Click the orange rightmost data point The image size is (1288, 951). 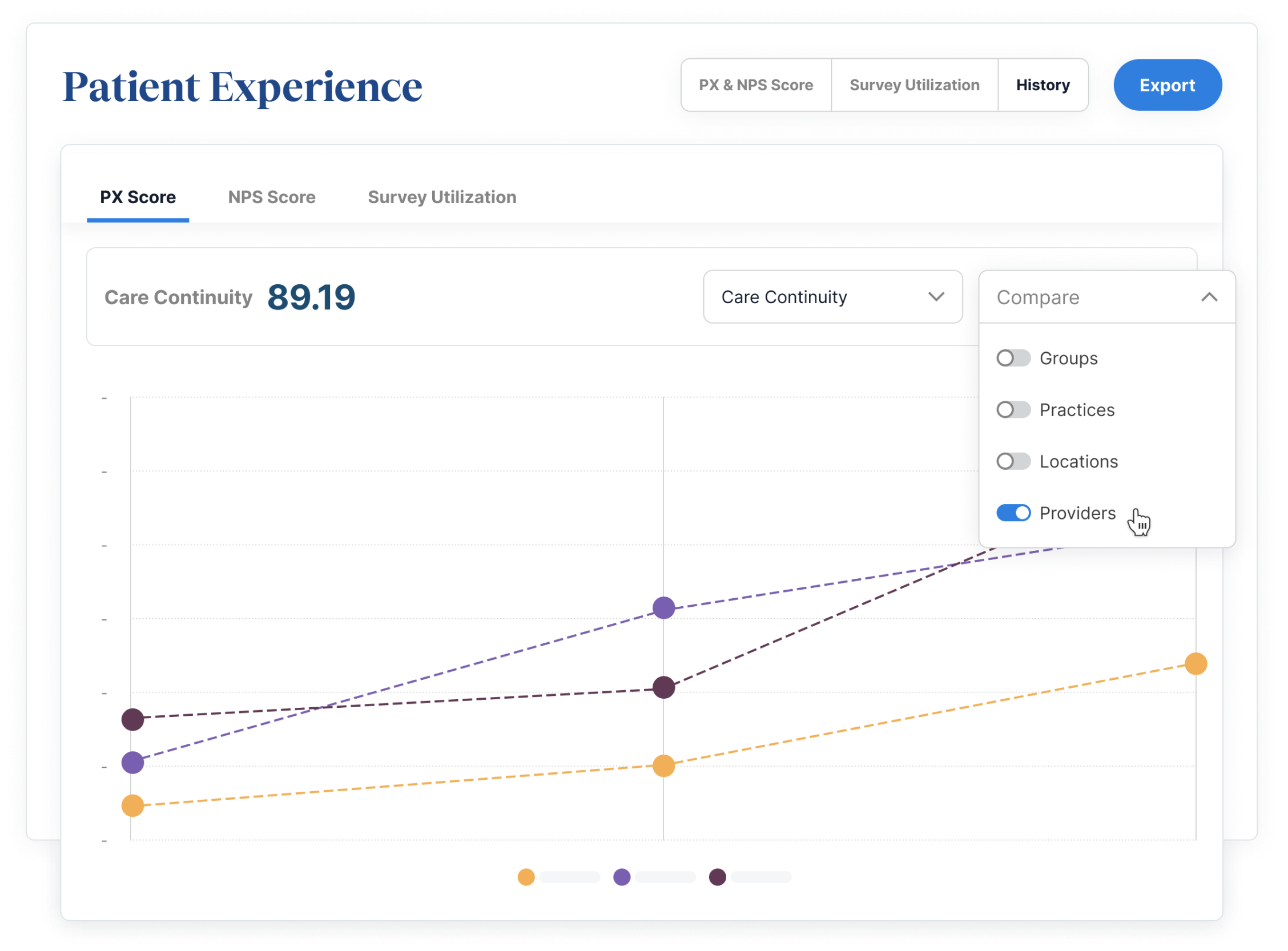pyautogui.click(x=1196, y=664)
